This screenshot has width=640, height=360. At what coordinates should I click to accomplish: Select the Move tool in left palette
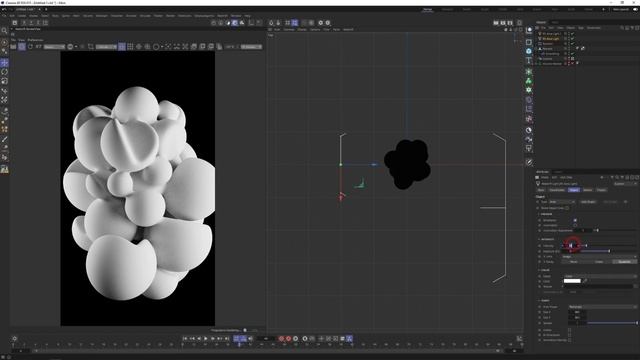pos(4,62)
